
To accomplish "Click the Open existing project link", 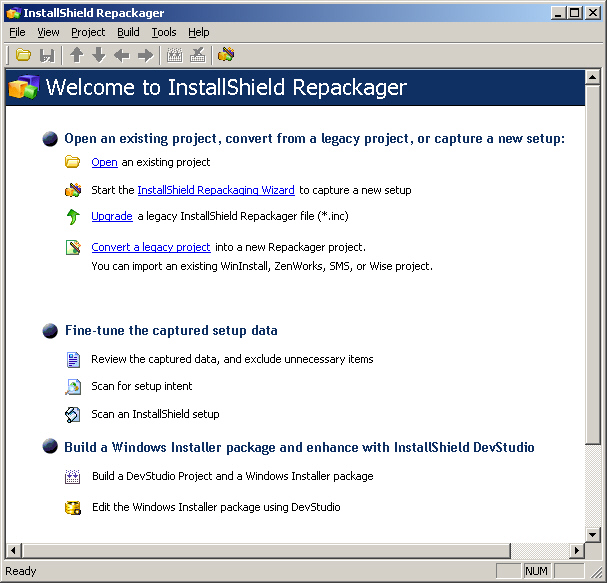I will tap(104, 162).
